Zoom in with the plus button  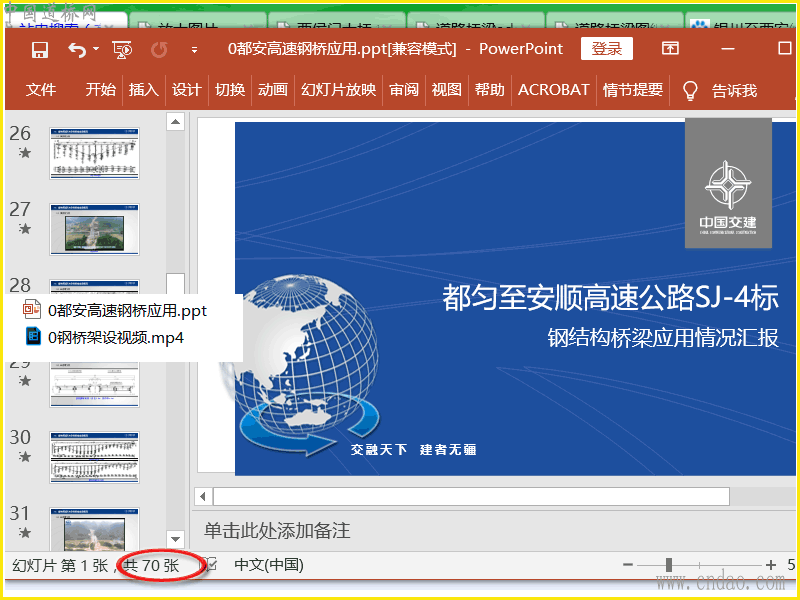pyautogui.click(x=771, y=565)
